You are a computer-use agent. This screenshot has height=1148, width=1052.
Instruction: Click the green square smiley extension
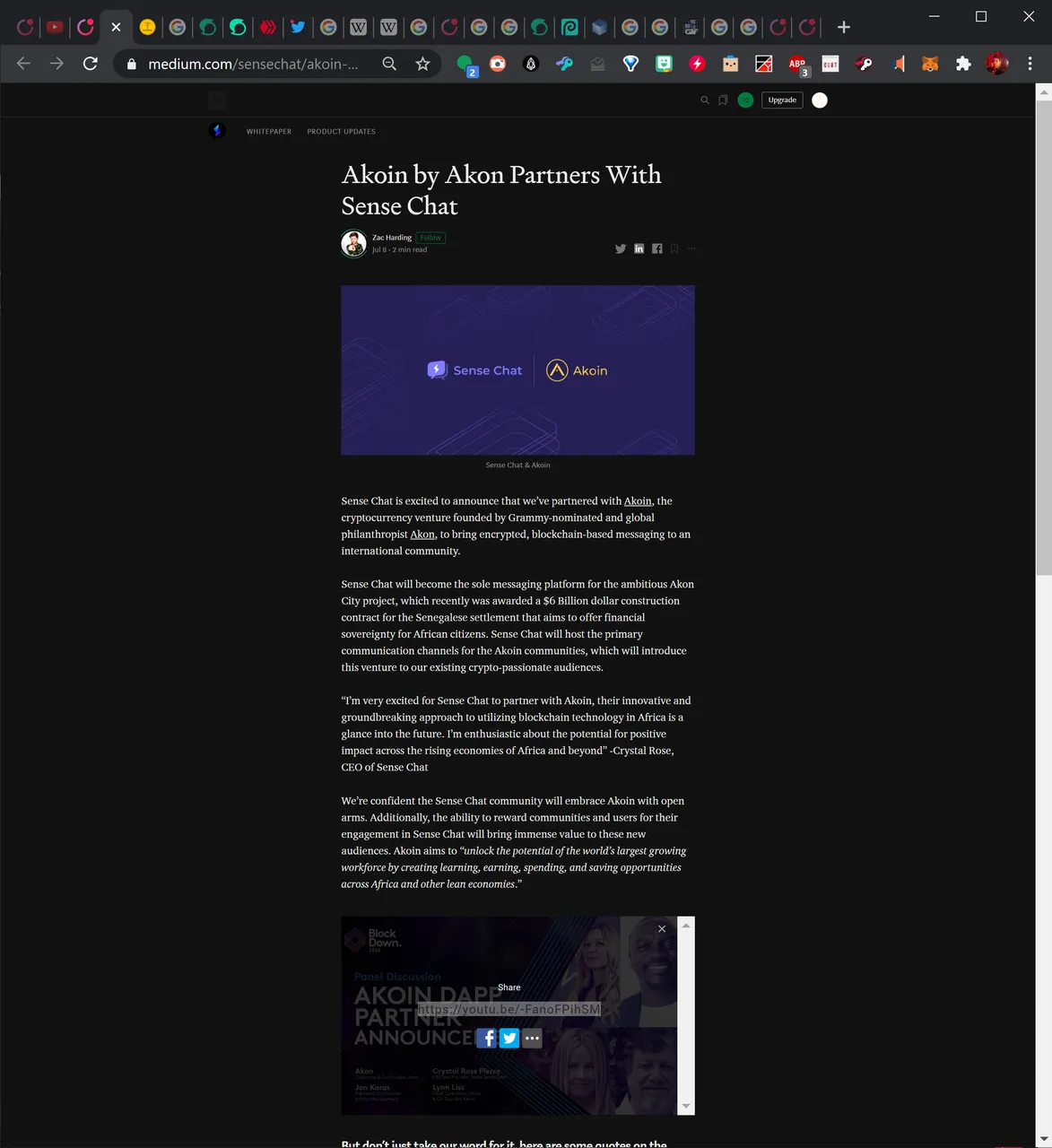tap(664, 64)
